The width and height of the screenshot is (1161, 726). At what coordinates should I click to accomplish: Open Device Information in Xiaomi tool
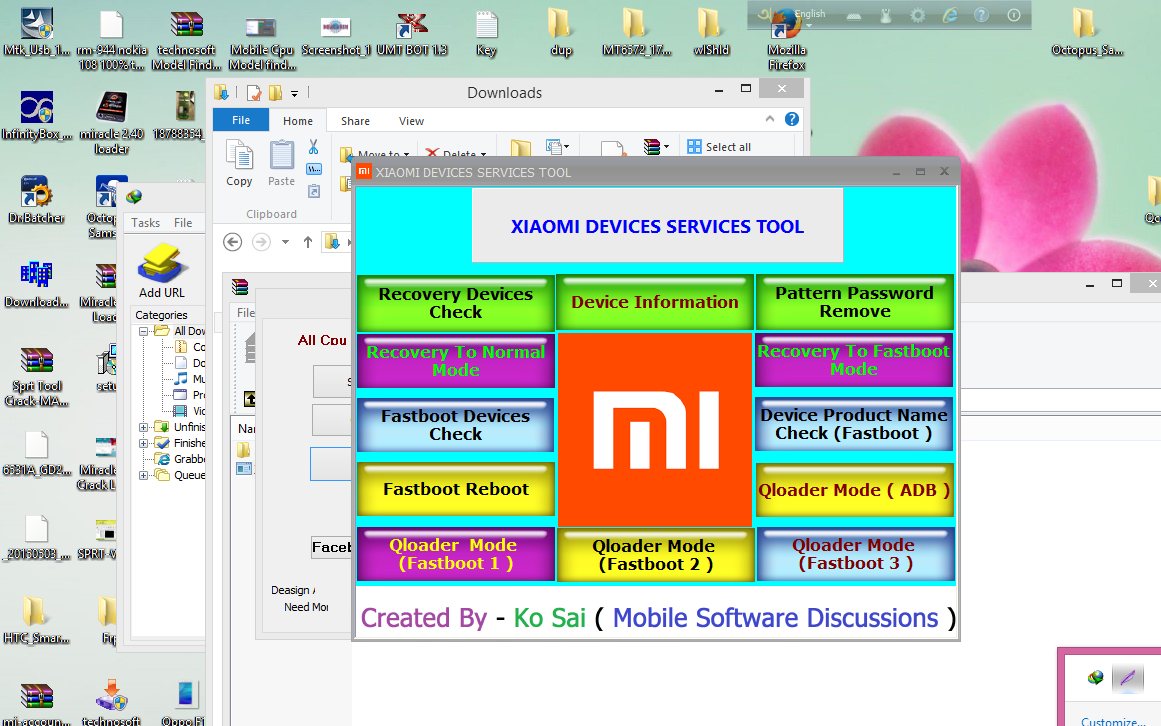tap(655, 303)
